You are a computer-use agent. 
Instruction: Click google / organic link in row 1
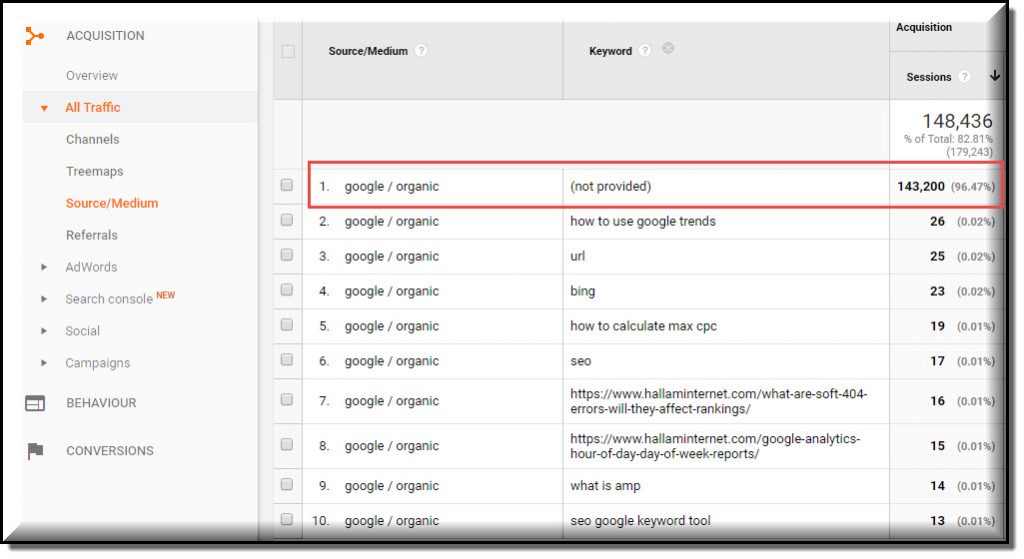pos(392,187)
